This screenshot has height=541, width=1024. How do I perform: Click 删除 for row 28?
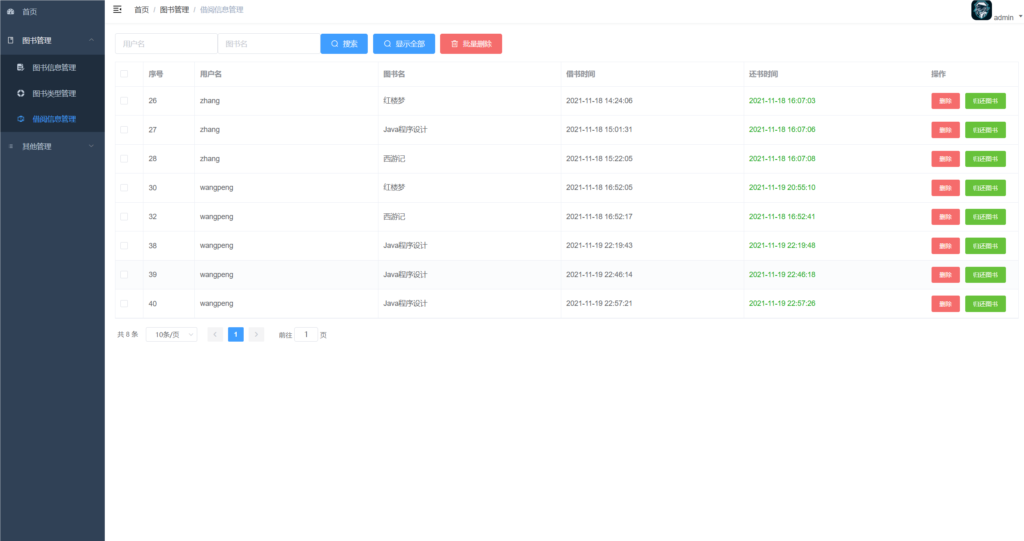click(x=945, y=159)
